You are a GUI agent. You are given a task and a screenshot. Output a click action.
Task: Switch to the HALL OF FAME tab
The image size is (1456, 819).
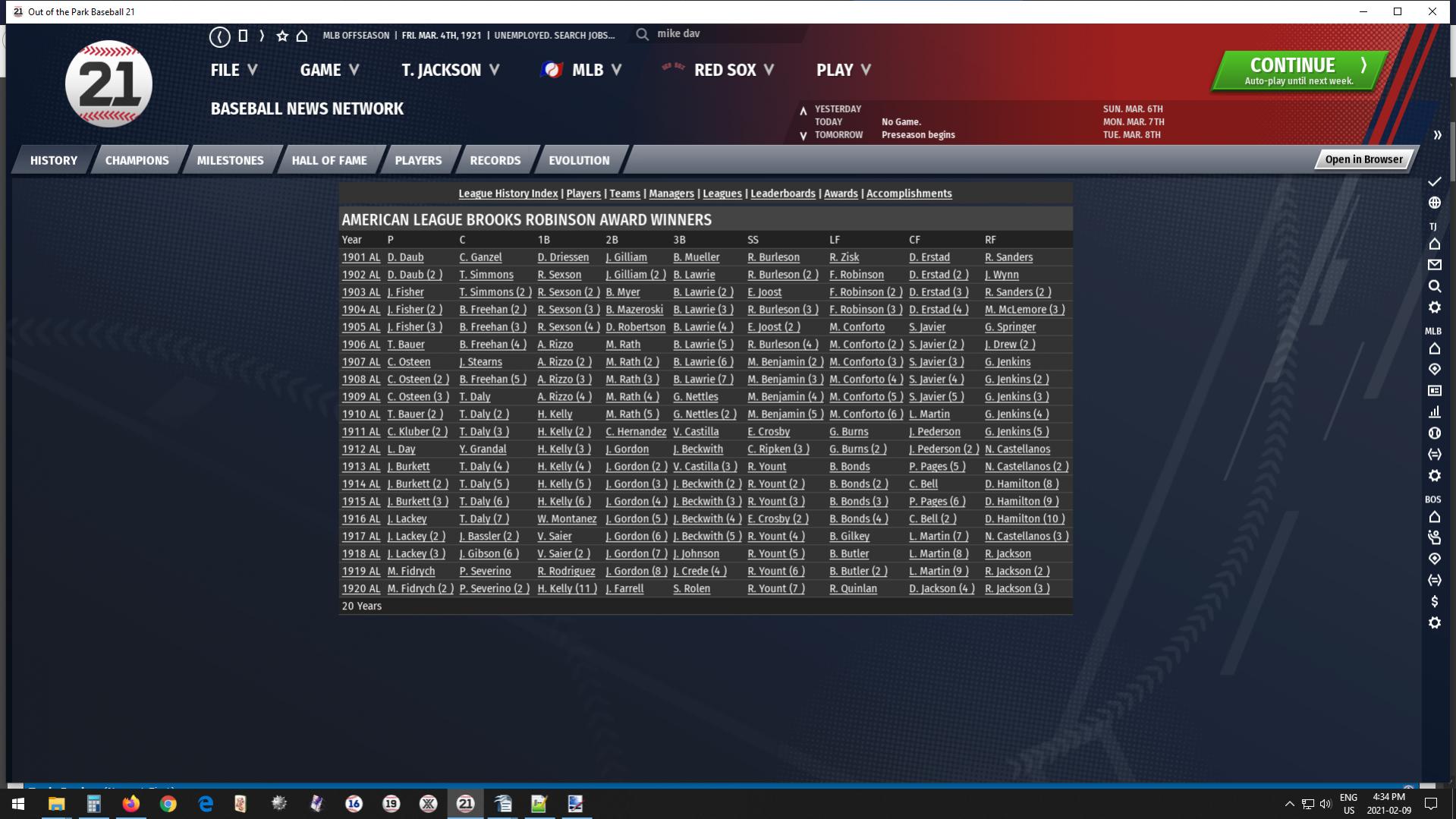[x=329, y=160]
